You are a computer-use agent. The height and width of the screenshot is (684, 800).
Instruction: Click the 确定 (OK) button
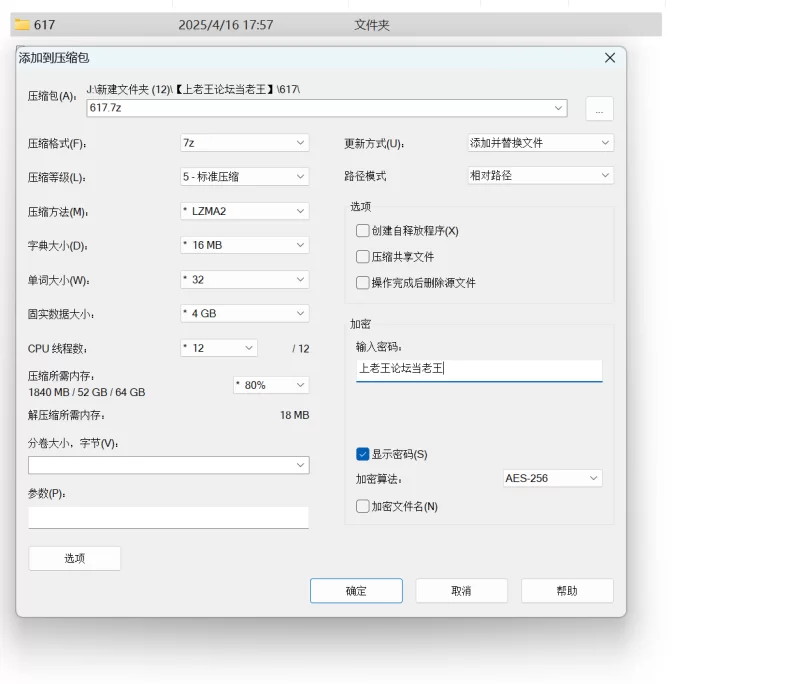point(356,591)
